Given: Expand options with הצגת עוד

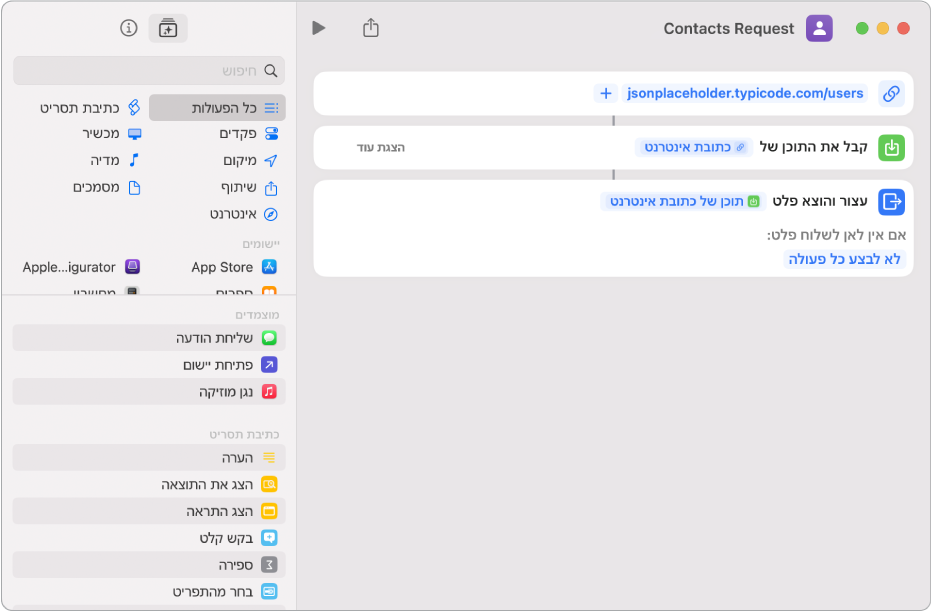Looking at the screenshot, I should [381, 147].
